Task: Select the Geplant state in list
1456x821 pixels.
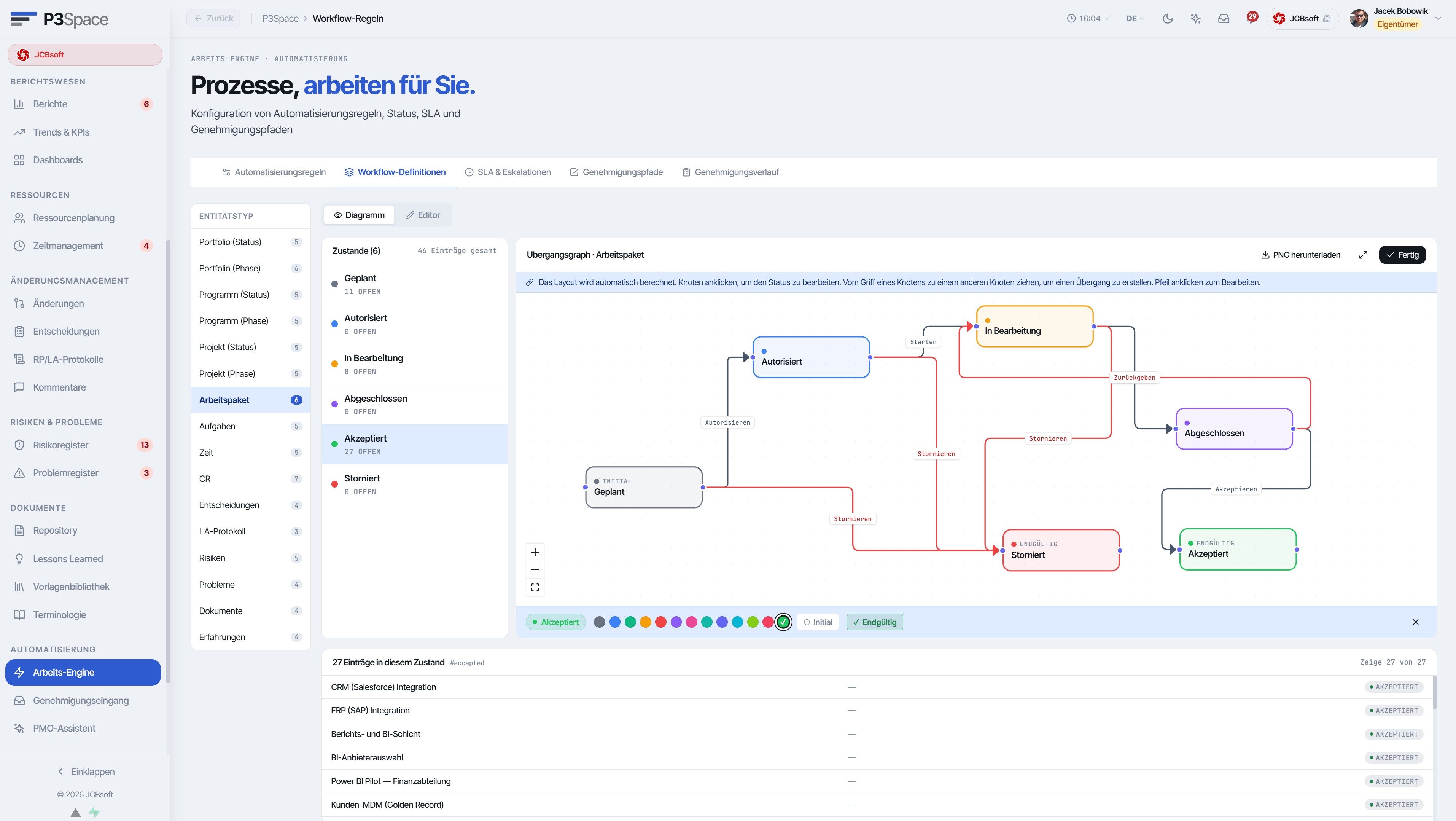Action: [414, 284]
